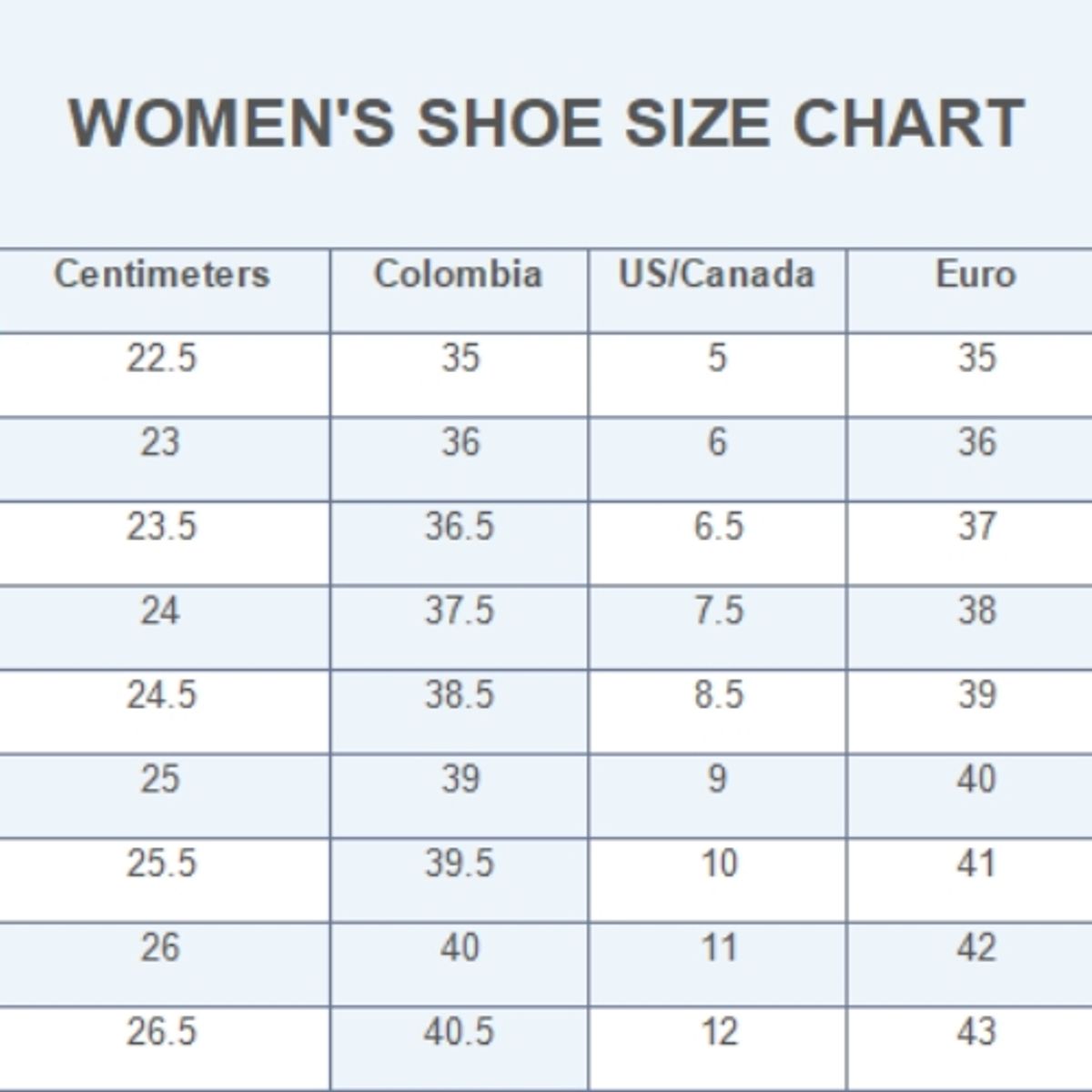The image size is (1092, 1092).
Task: Select Euro size 42 cell
Action: click(x=976, y=949)
